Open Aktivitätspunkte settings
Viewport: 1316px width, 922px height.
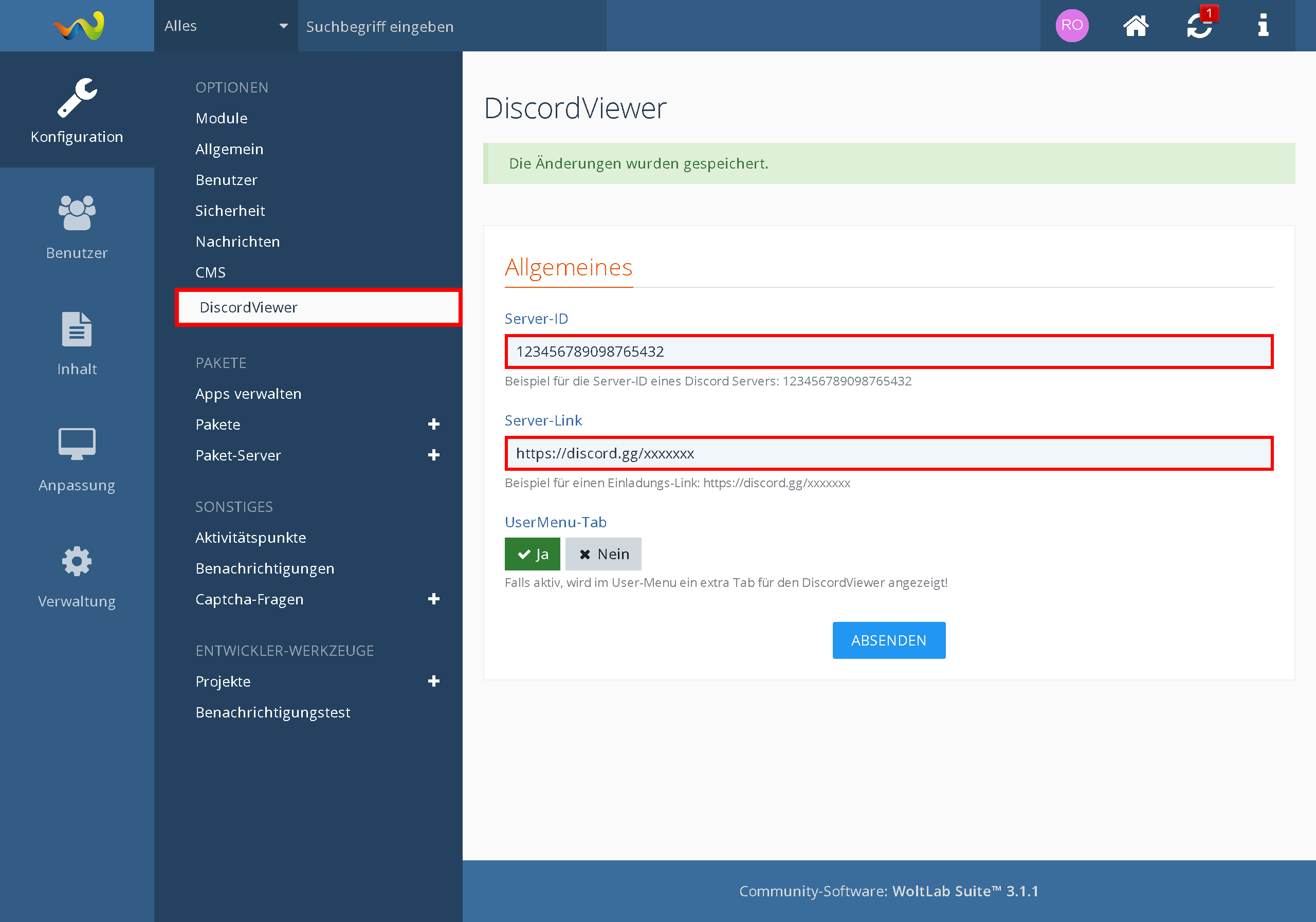coord(250,538)
